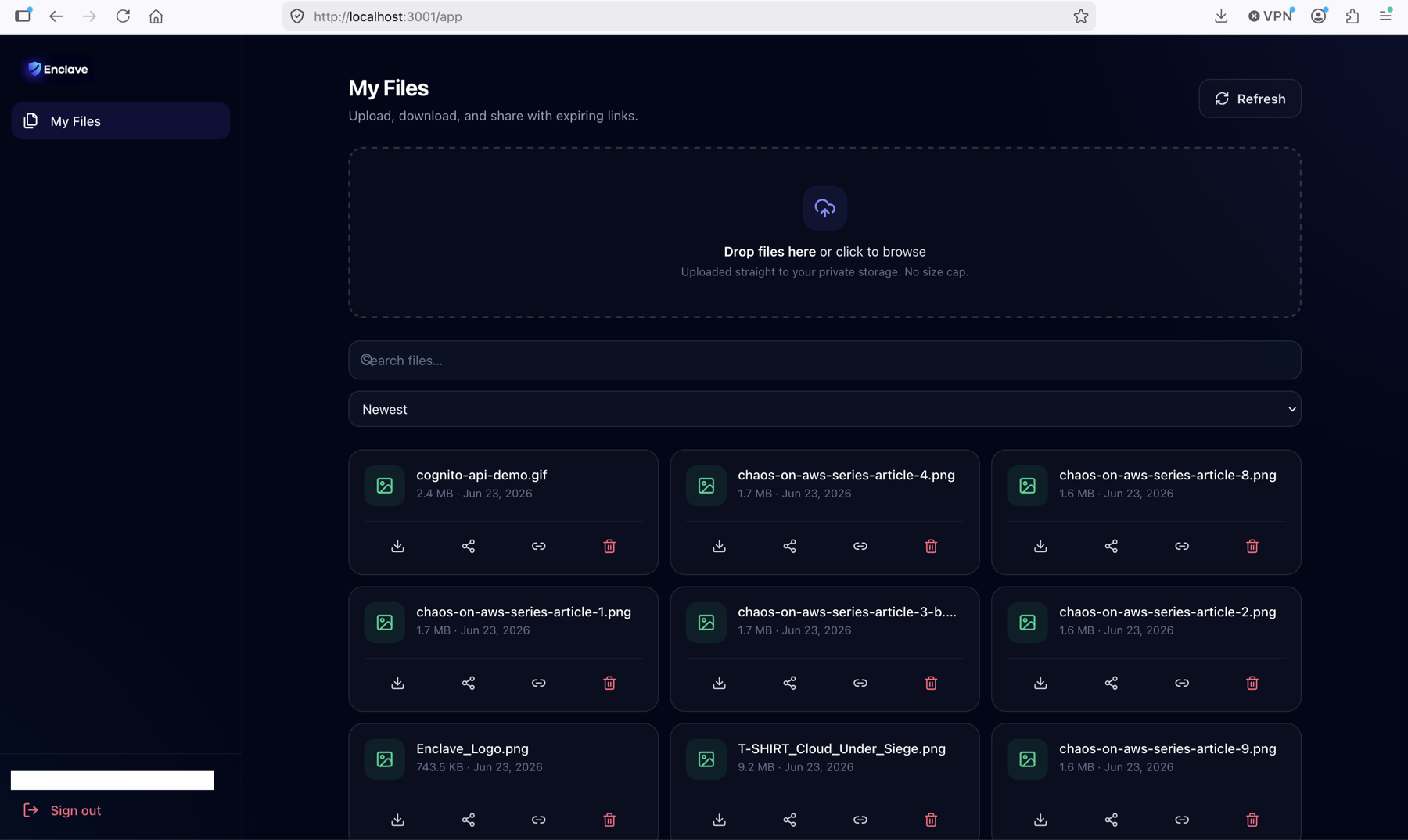The height and width of the screenshot is (840, 1408).
Task: Download chaos-on-aws-series-article-3-b file
Action: click(x=719, y=683)
